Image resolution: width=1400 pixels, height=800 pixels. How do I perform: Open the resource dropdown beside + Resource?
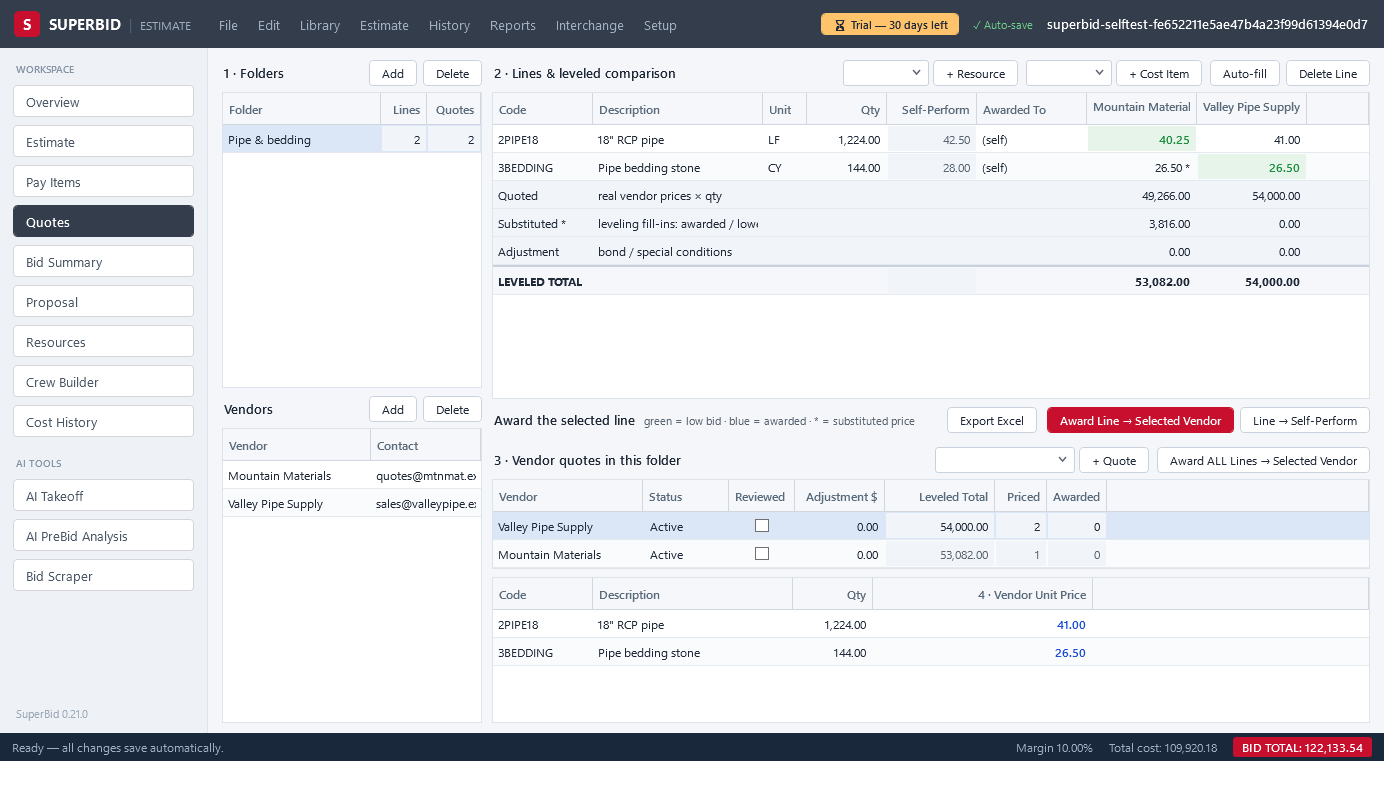(886, 73)
